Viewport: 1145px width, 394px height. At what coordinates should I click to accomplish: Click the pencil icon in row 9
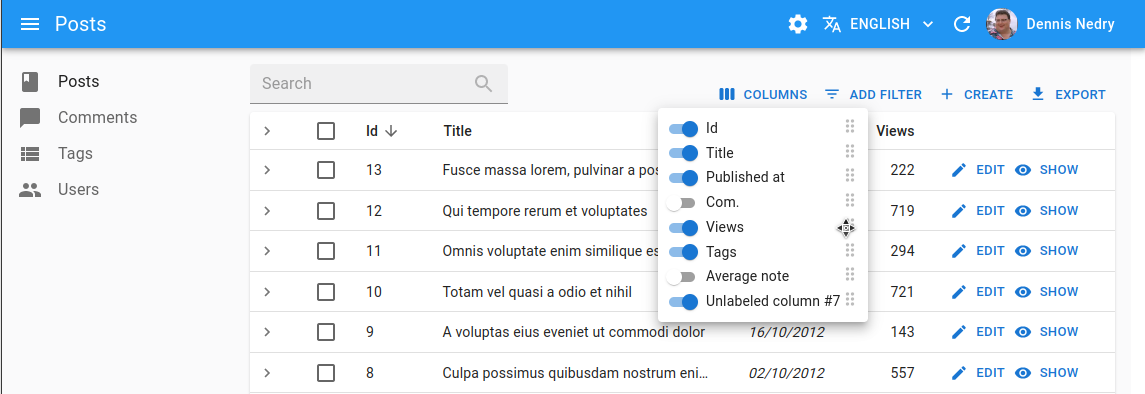(x=959, y=332)
